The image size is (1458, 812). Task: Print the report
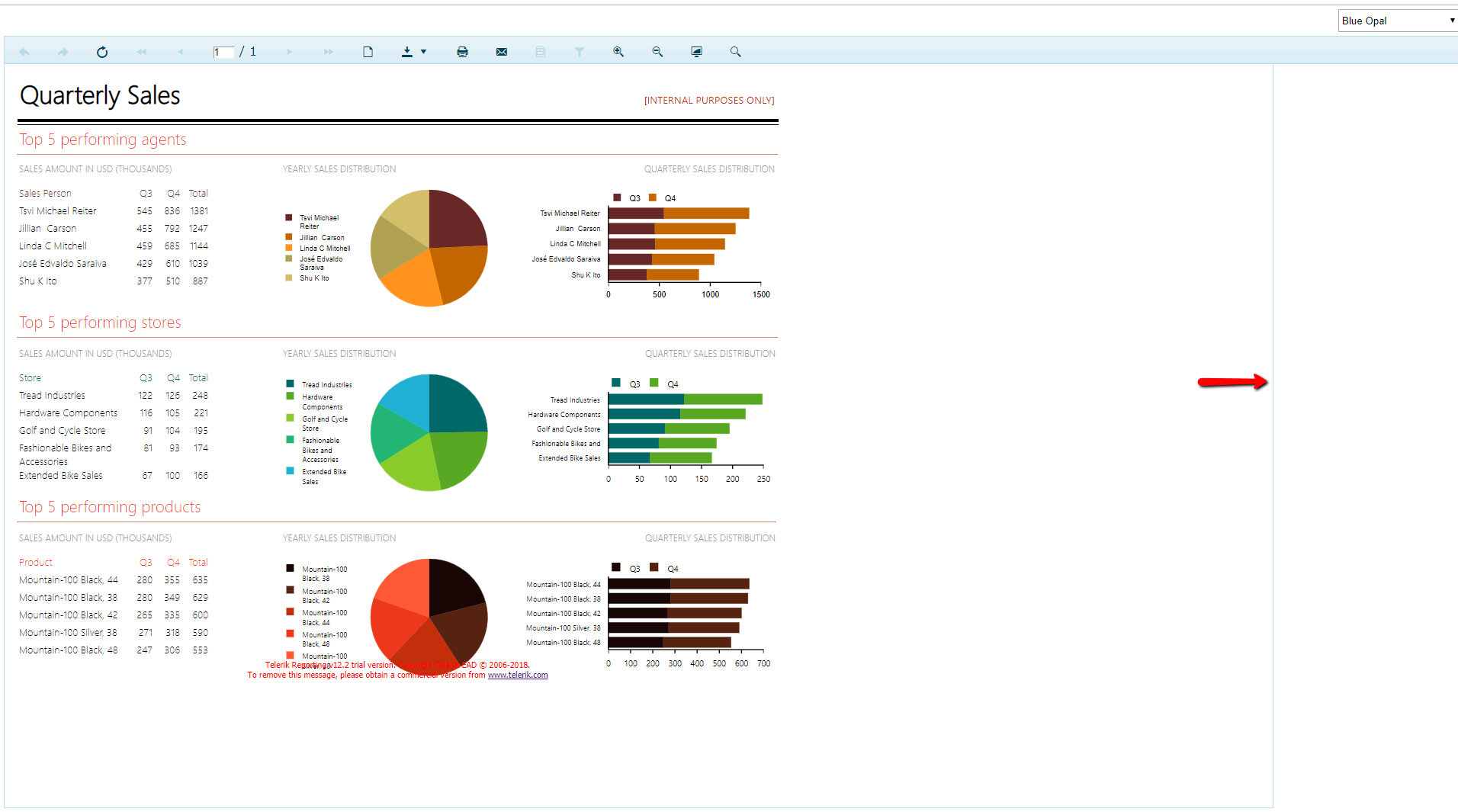pyautogui.click(x=462, y=52)
